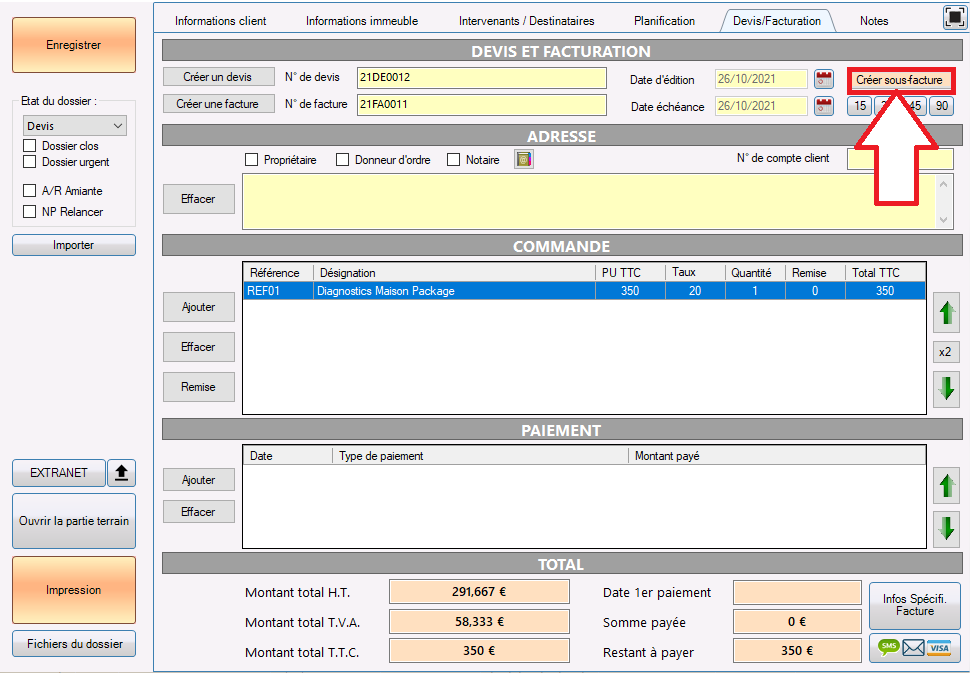Tick the A/R Amiante checkbox
The width and height of the screenshot is (970, 673).
point(29,191)
